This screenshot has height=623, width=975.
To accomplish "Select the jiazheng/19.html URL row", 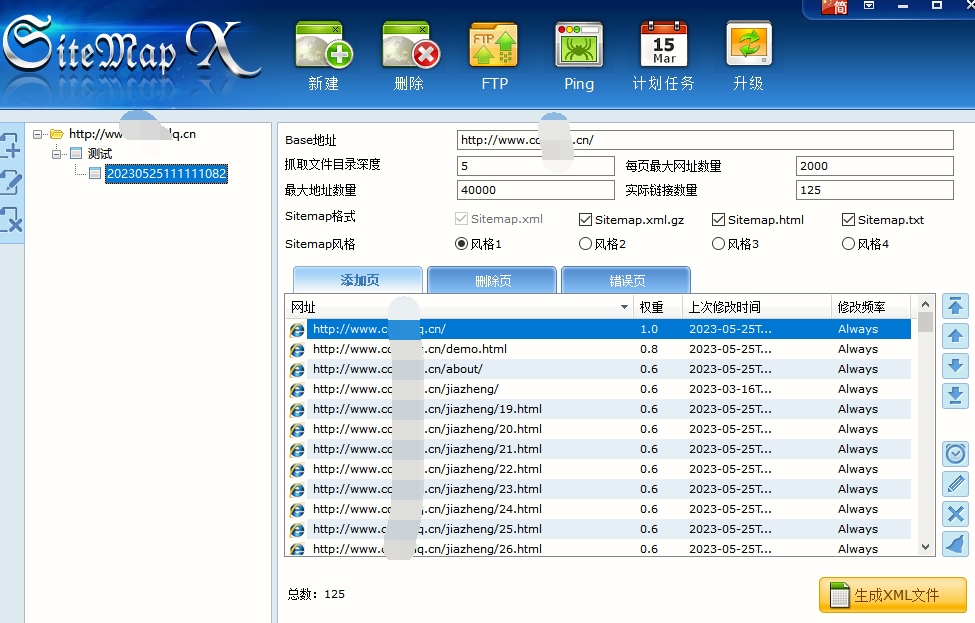I will (x=599, y=409).
